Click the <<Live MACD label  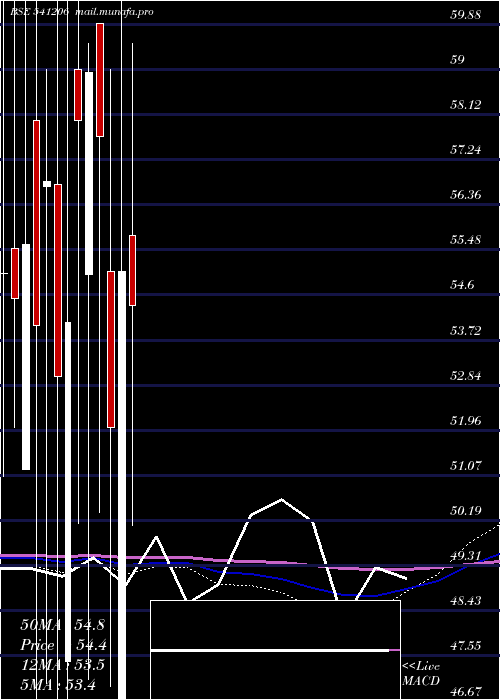pyautogui.click(x=421, y=674)
